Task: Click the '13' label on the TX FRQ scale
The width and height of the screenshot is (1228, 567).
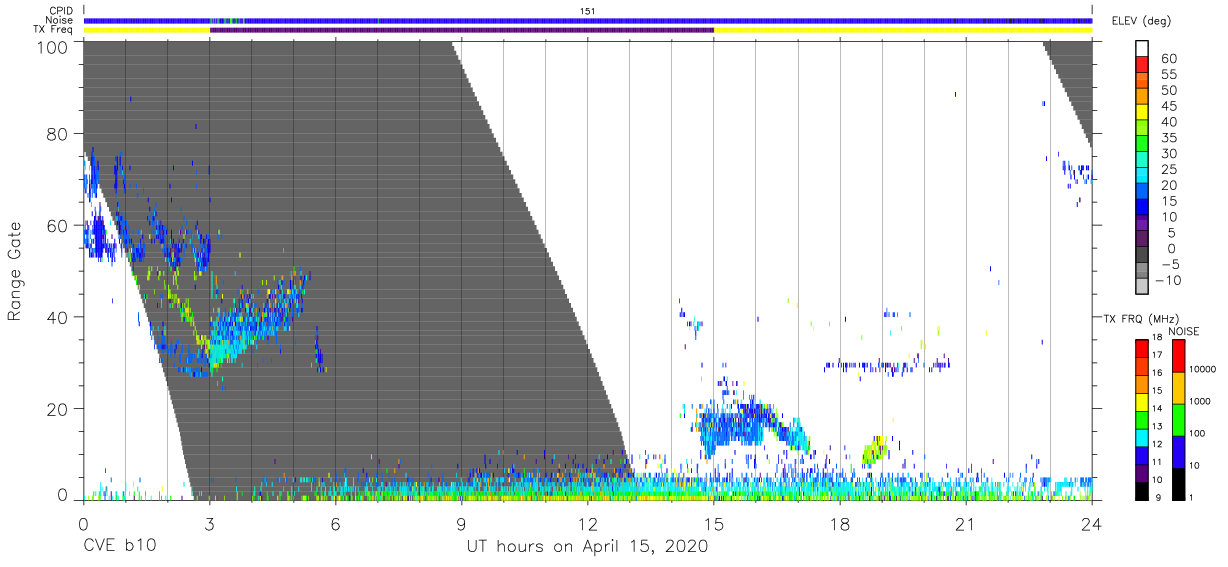Action: pos(1157,426)
